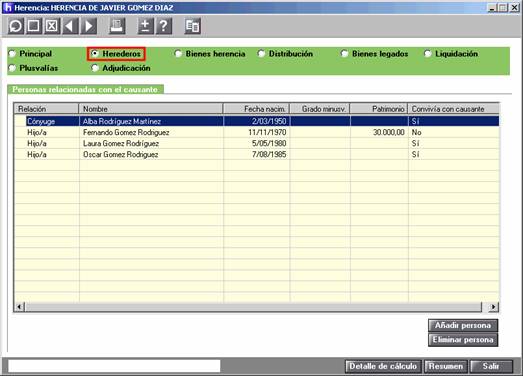This screenshot has height=376, width=523.
Task: Maximize the Herencia window
Action: coord(503,7)
